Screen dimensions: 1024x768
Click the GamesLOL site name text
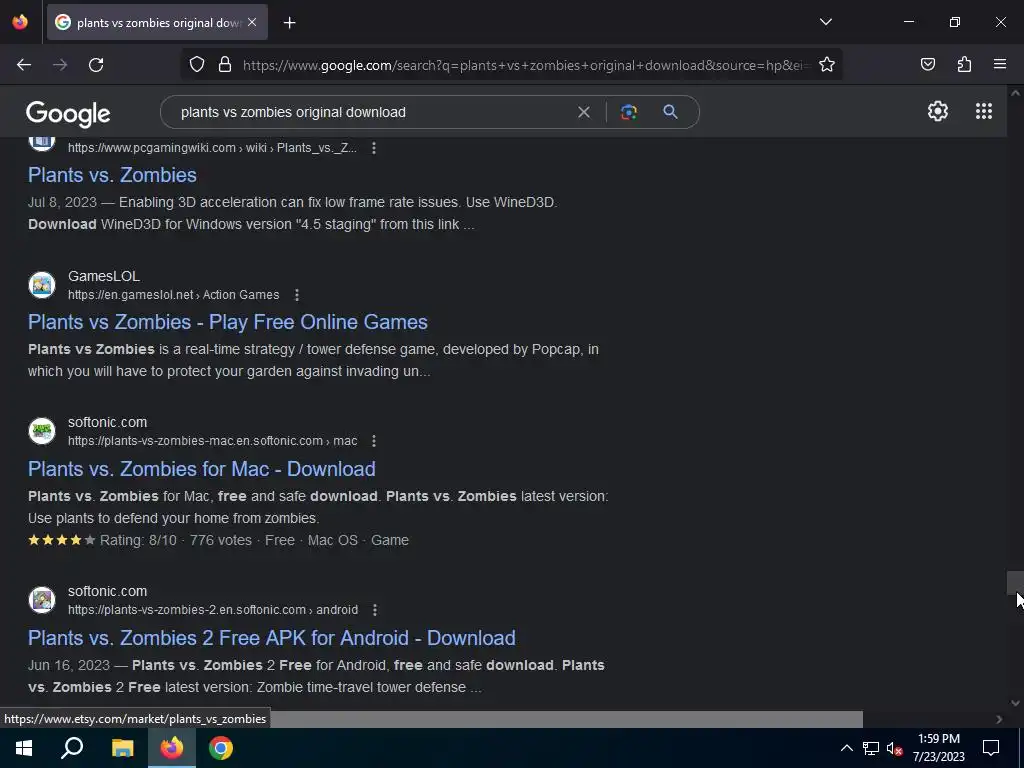coord(104,276)
